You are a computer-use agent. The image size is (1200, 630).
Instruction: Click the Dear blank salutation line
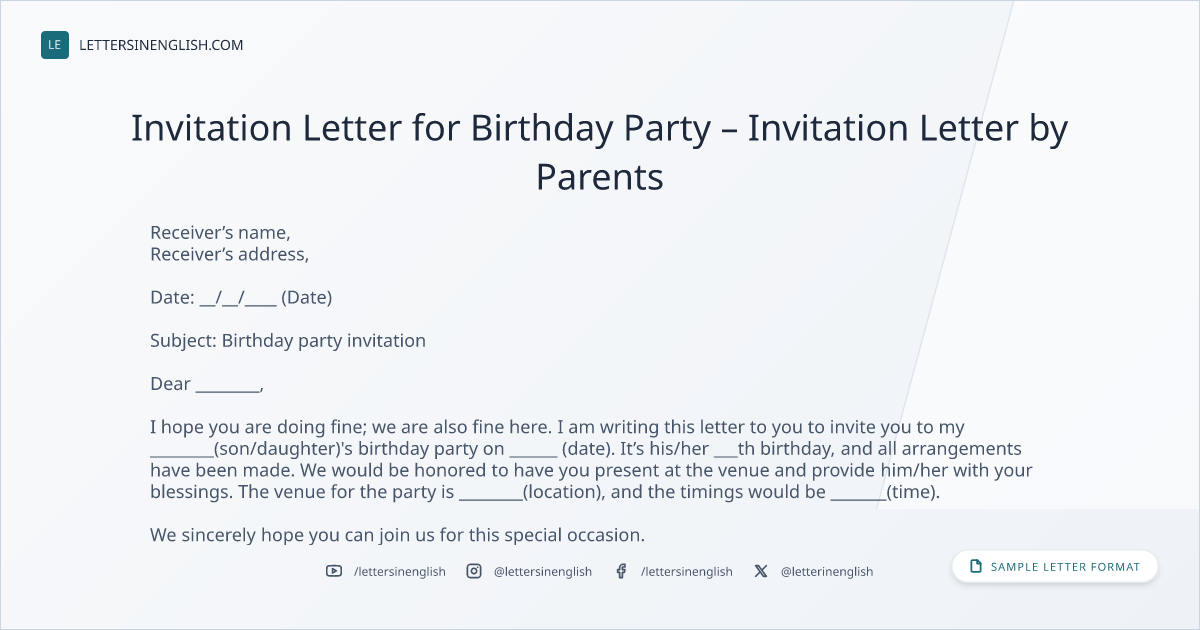click(x=207, y=384)
